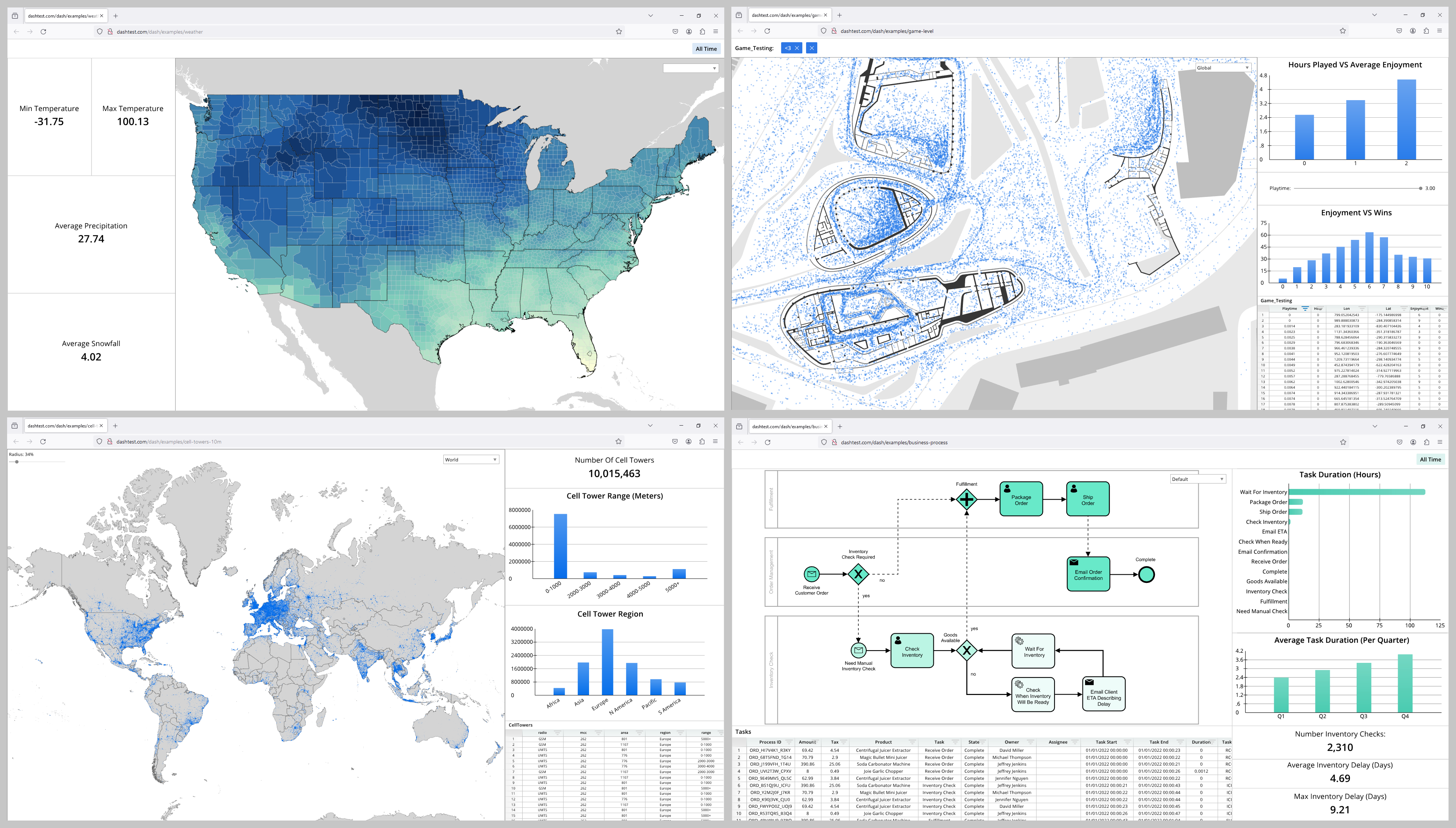Reload the weather dashboard page
1456x828 pixels.
[43, 32]
